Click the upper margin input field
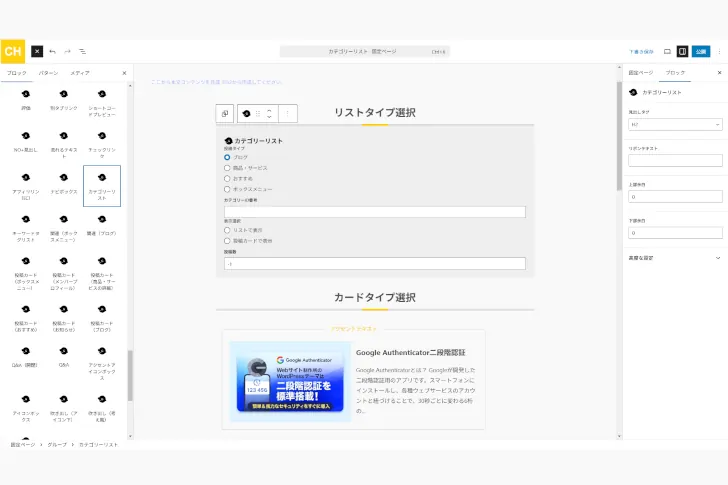The image size is (728, 485). click(675, 197)
